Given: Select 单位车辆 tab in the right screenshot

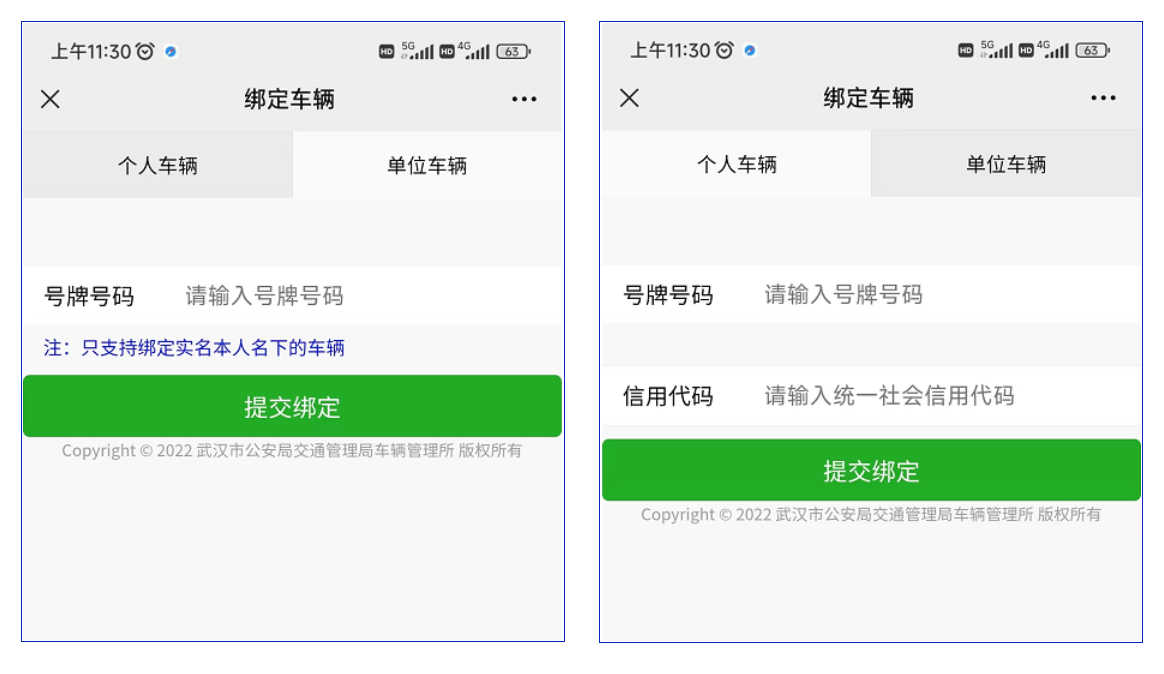Looking at the screenshot, I should (x=1006, y=164).
